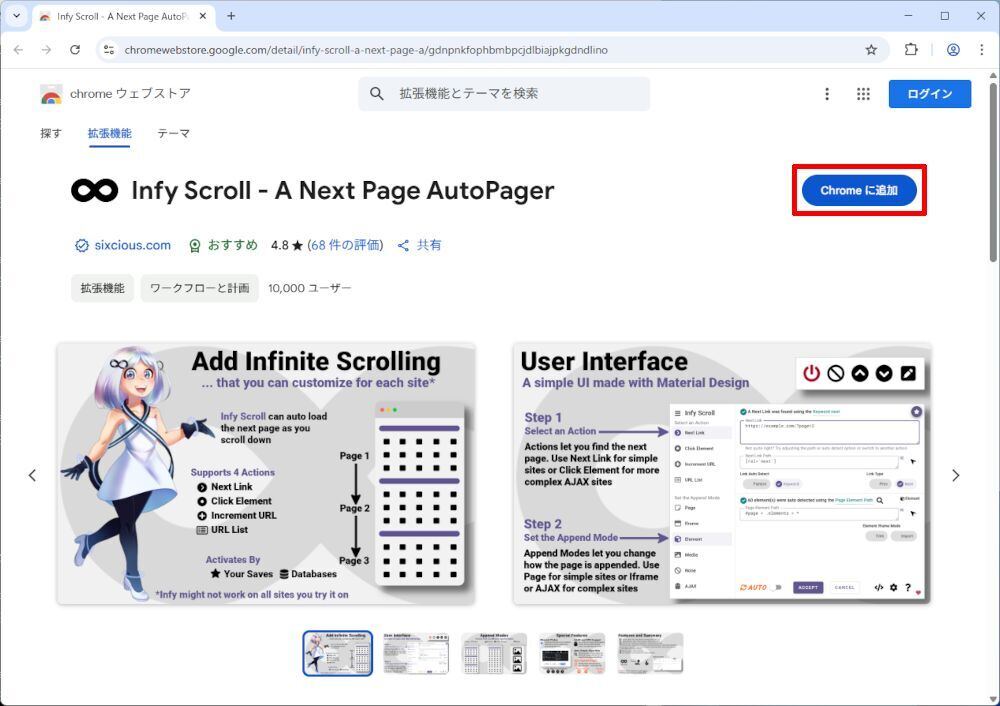Click the page vertical scrollbar
Viewport: 1000px width, 706px height.
coord(993,172)
